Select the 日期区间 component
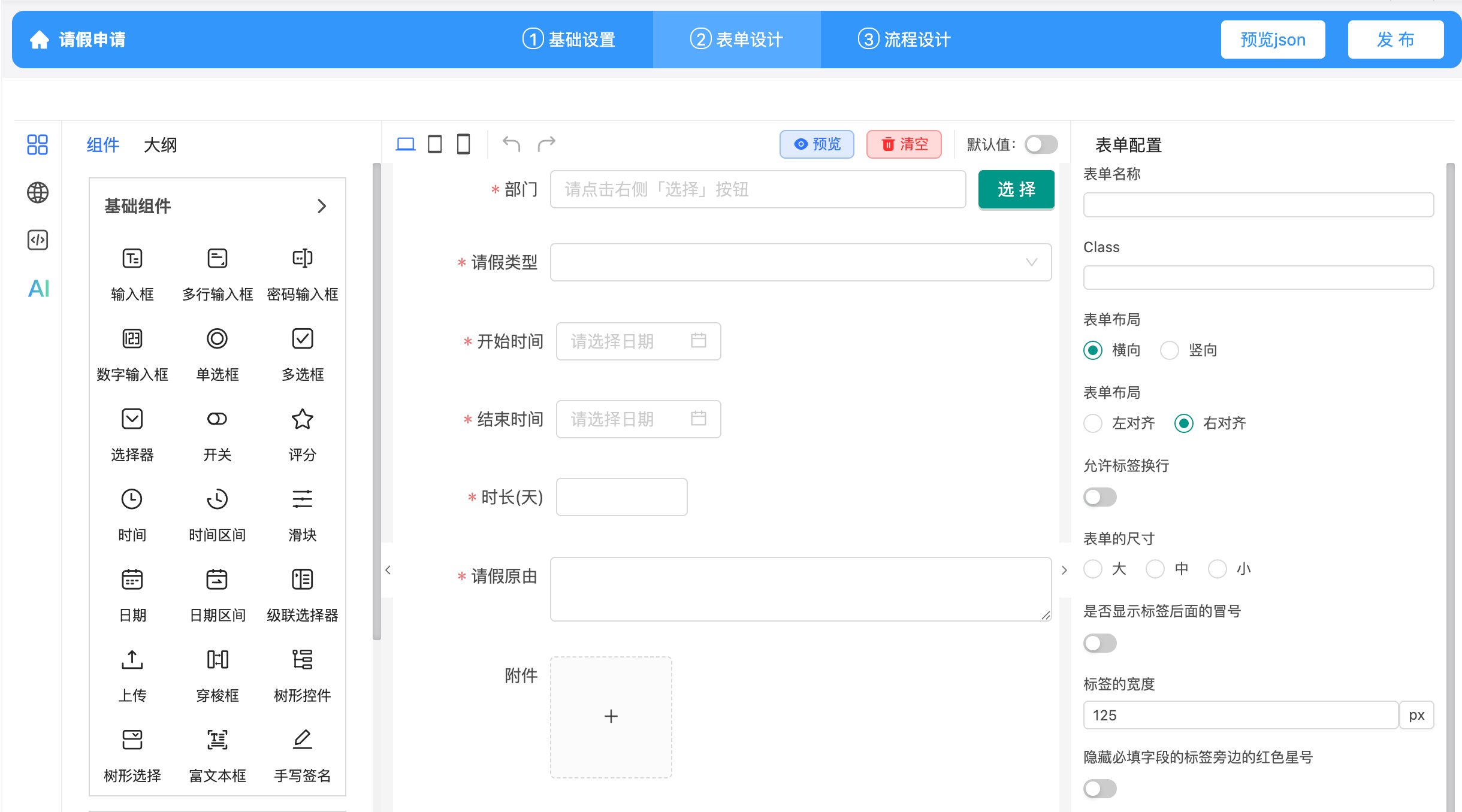Viewport: 1462px width, 812px height. click(218, 595)
